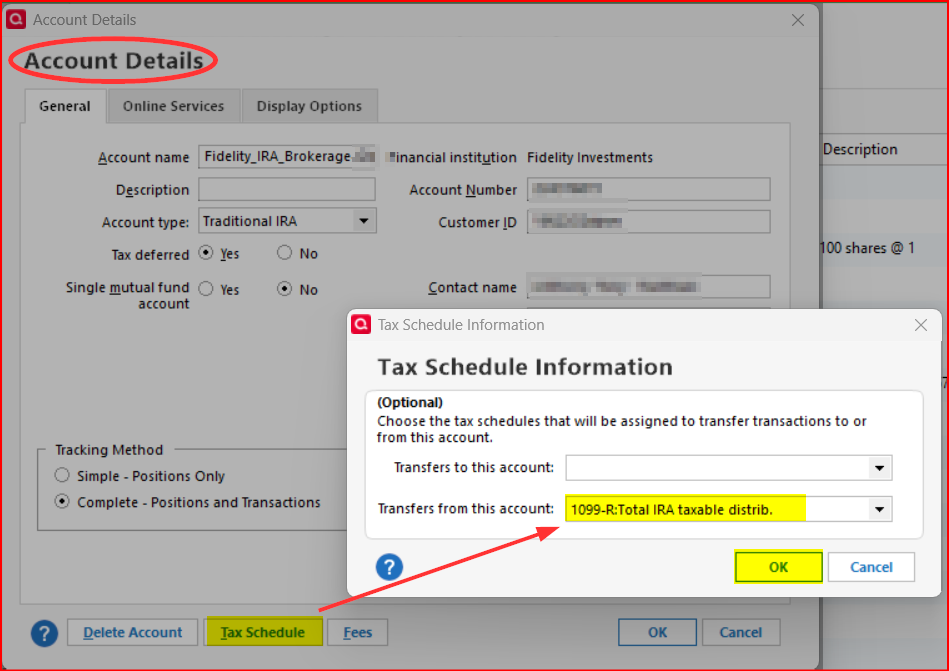Image resolution: width=949 pixels, height=671 pixels.
Task: Click the help icon in Tax Schedule Information dialog
Action: (389, 567)
